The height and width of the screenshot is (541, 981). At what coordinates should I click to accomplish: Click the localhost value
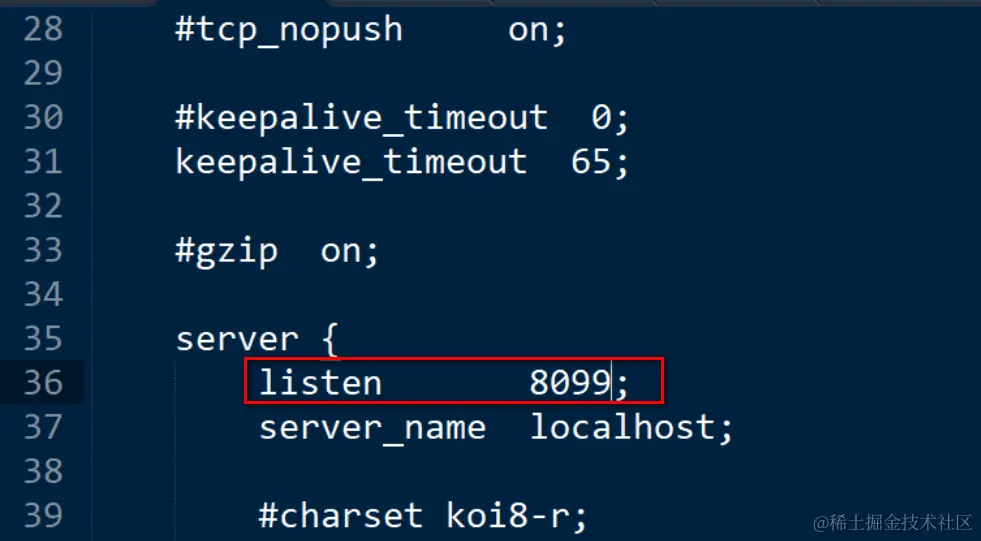(623, 427)
